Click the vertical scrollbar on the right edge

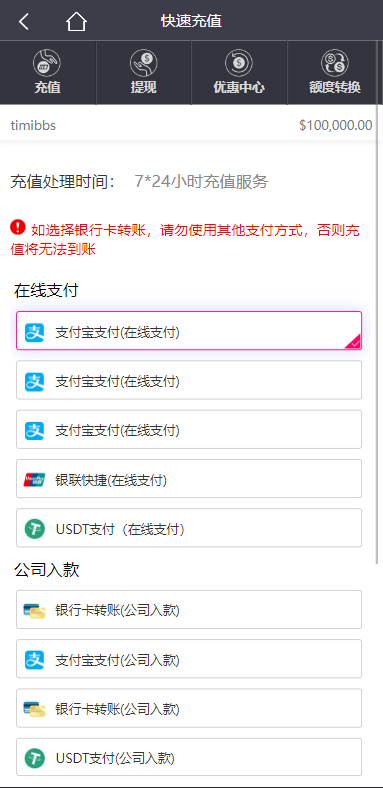(377, 302)
